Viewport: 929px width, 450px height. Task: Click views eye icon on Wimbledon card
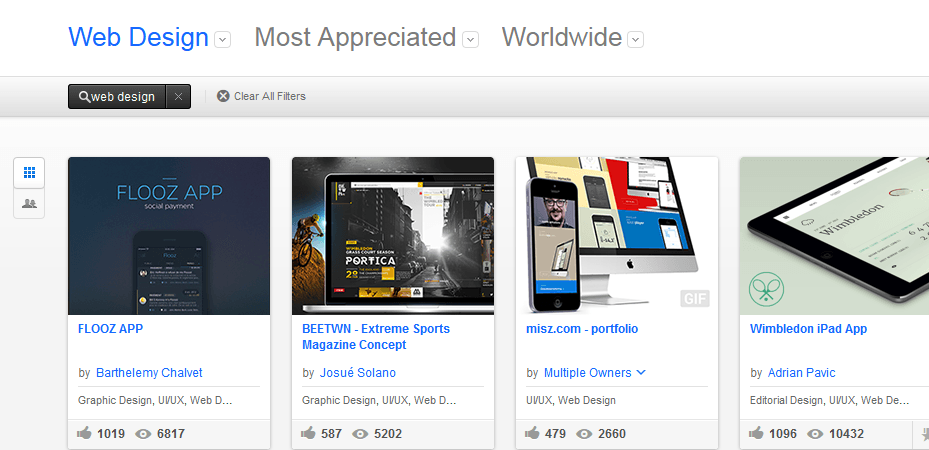click(x=815, y=434)
